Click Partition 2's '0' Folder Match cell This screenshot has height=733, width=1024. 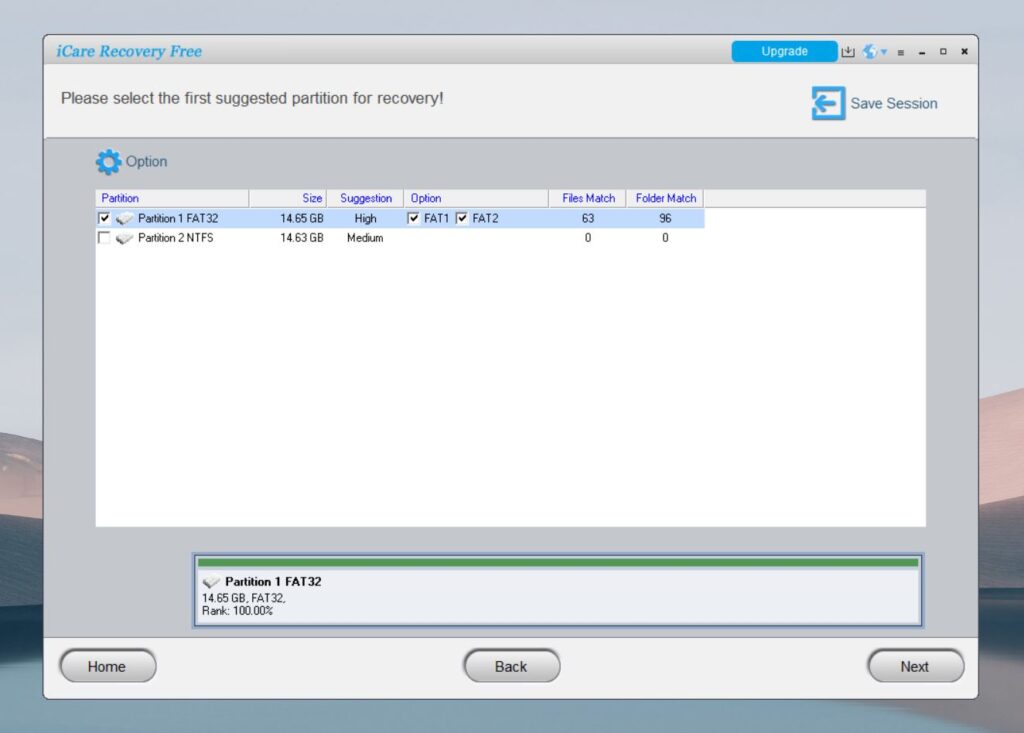tap(665, 238)
